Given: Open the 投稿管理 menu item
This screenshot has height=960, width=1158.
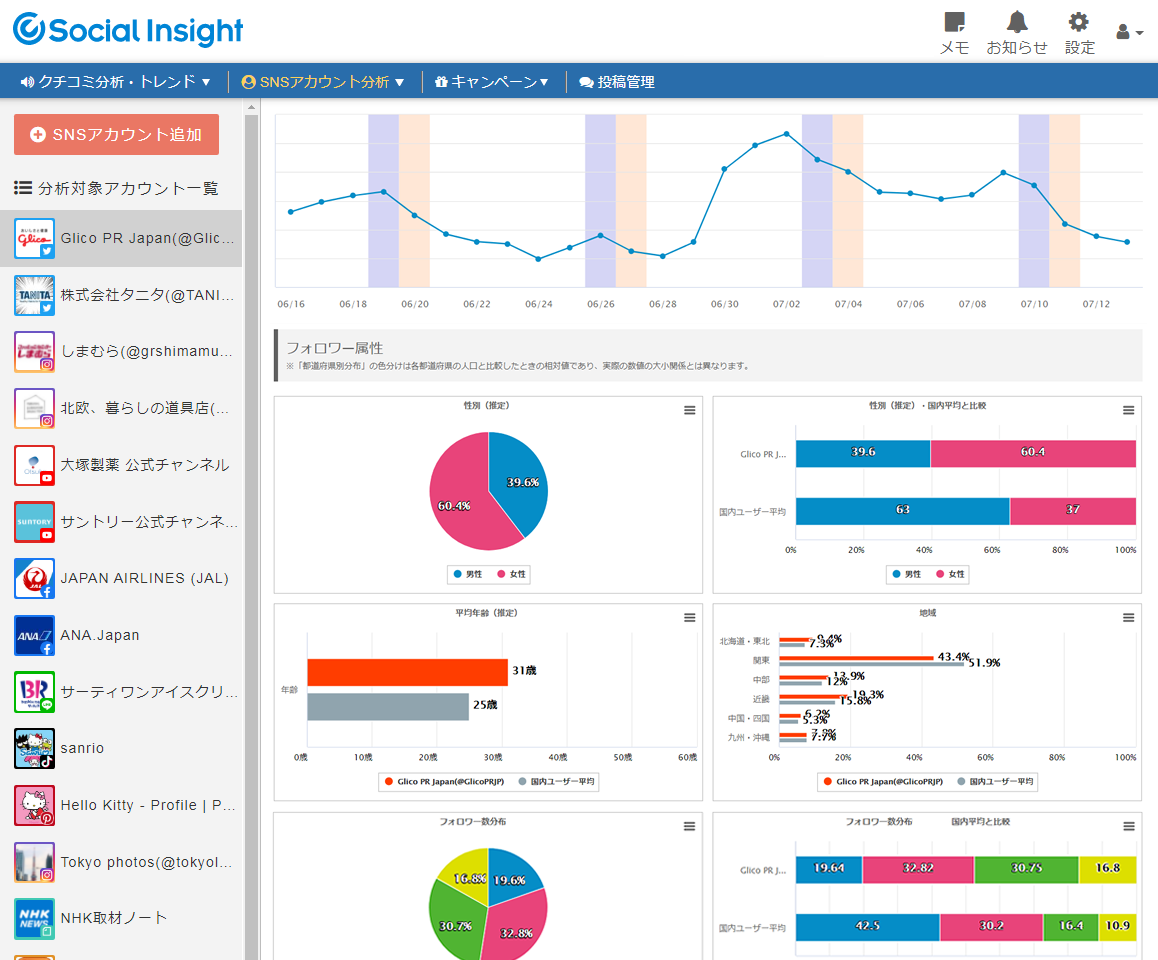Looking at the screenshot, I should click(x=617, y=82).
